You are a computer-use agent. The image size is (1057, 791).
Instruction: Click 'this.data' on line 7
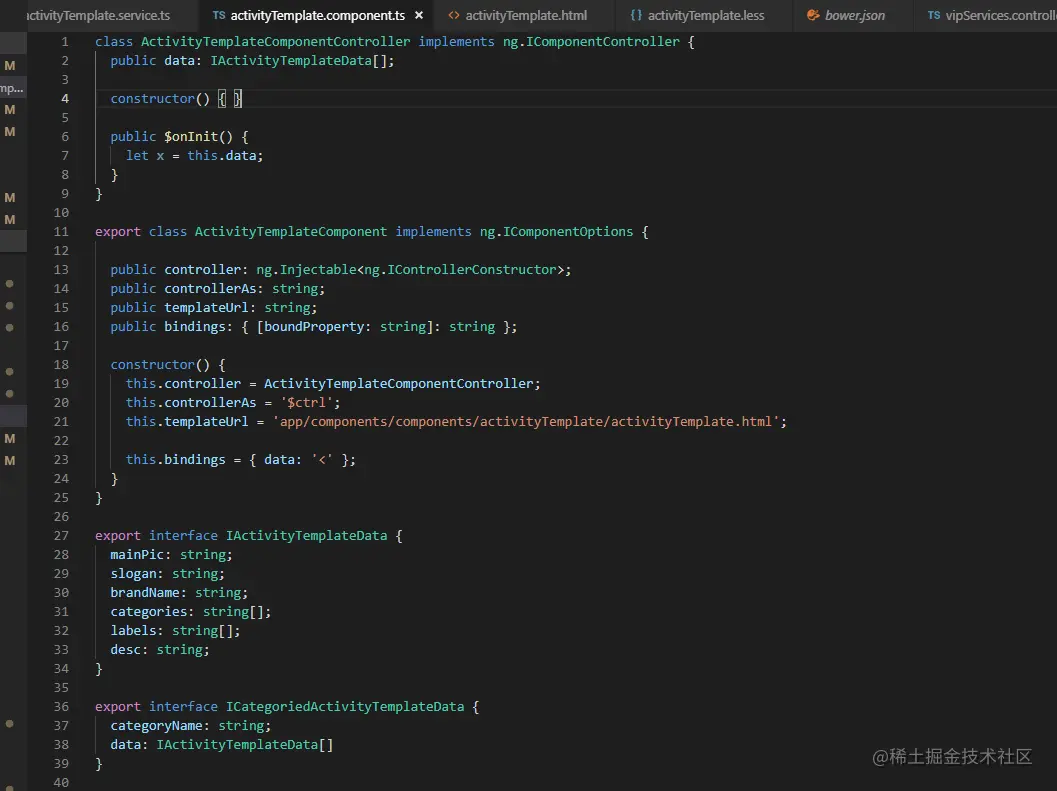click(x=222, y=156)
